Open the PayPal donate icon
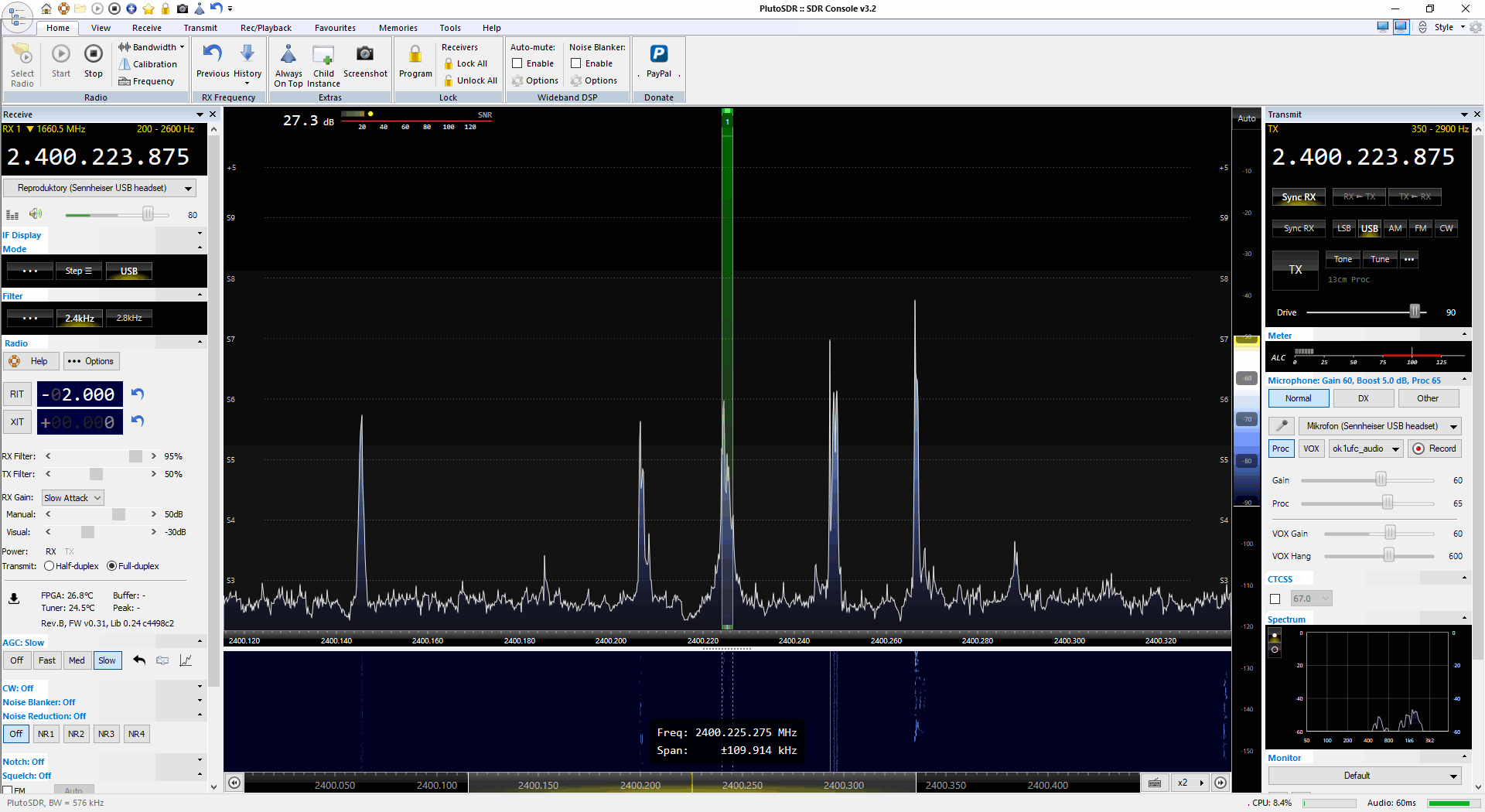The height and width of the screenshot is (812, 1485). tap(658, 55)
